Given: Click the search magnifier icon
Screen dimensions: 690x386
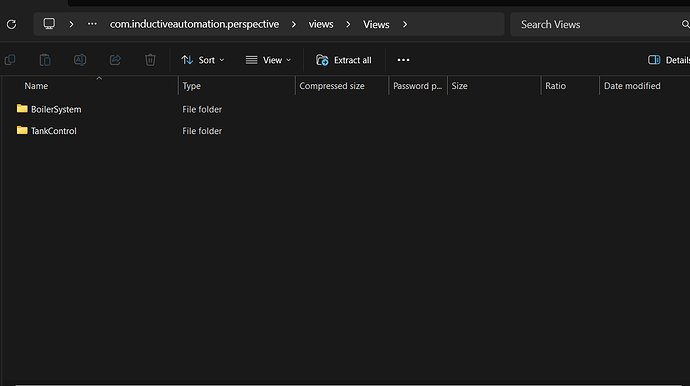Looking at the screenshot, I should 686,24.
